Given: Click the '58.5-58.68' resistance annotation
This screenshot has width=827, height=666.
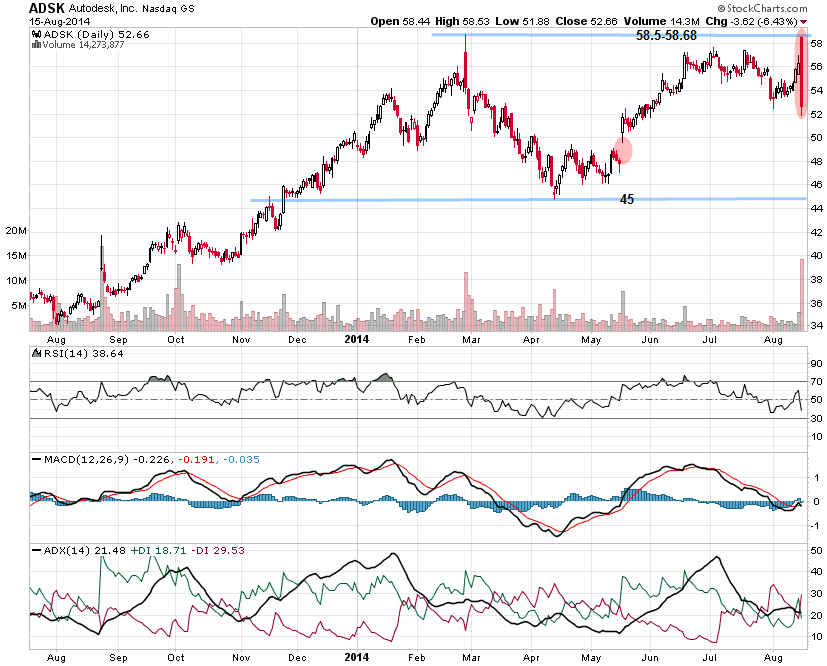Looking at the screenshot, I should pos(666,35).
